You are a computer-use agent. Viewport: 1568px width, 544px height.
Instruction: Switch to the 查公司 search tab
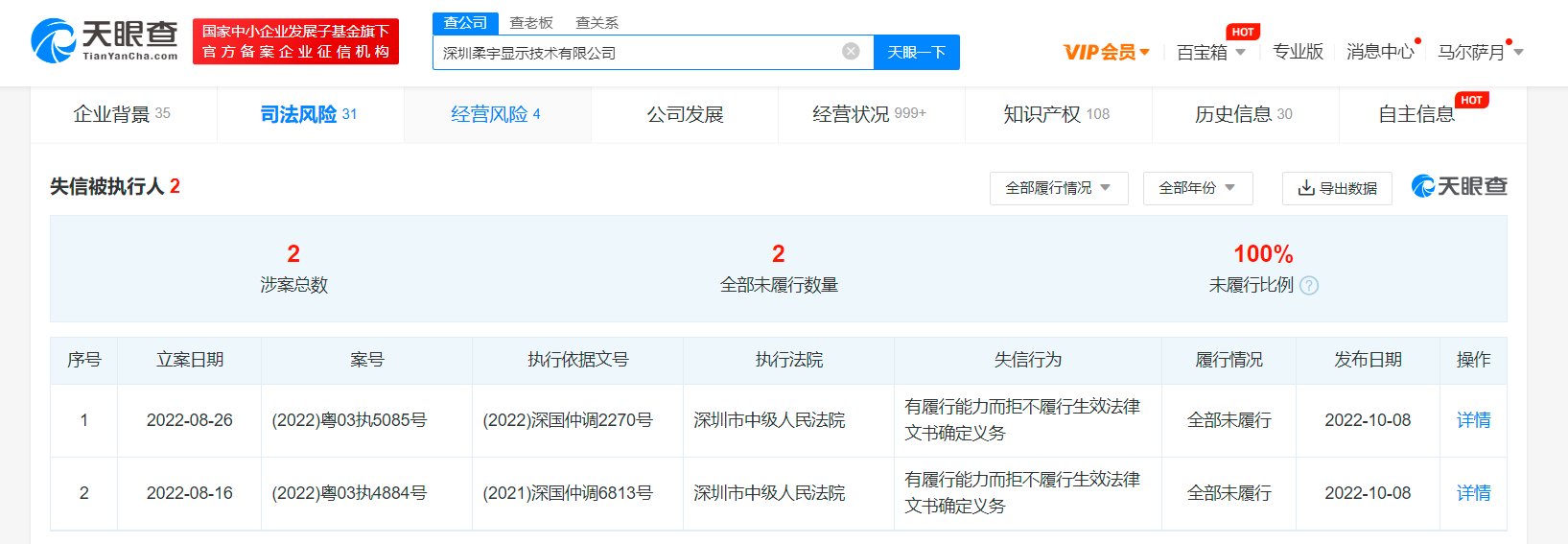click(x=465, y=23)
